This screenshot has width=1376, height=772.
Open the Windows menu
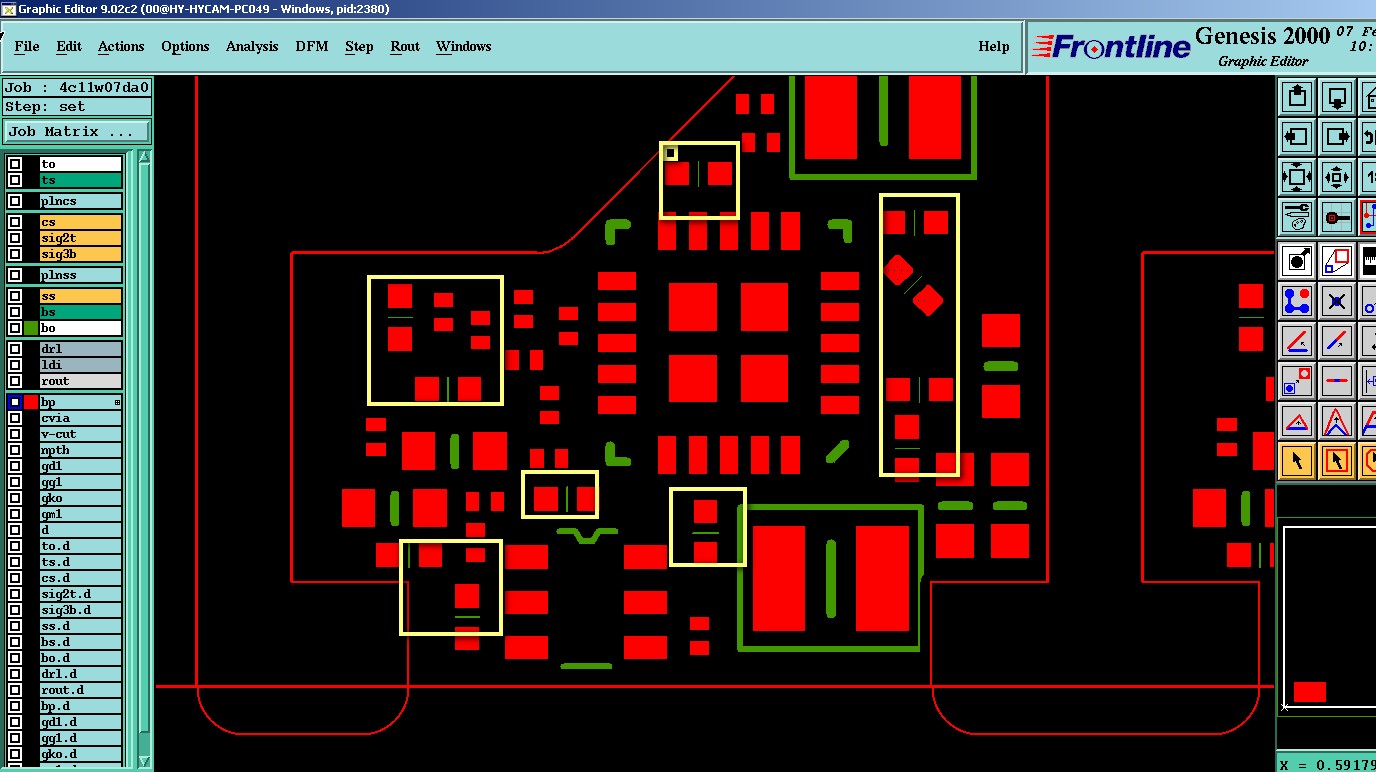point(463,46)
